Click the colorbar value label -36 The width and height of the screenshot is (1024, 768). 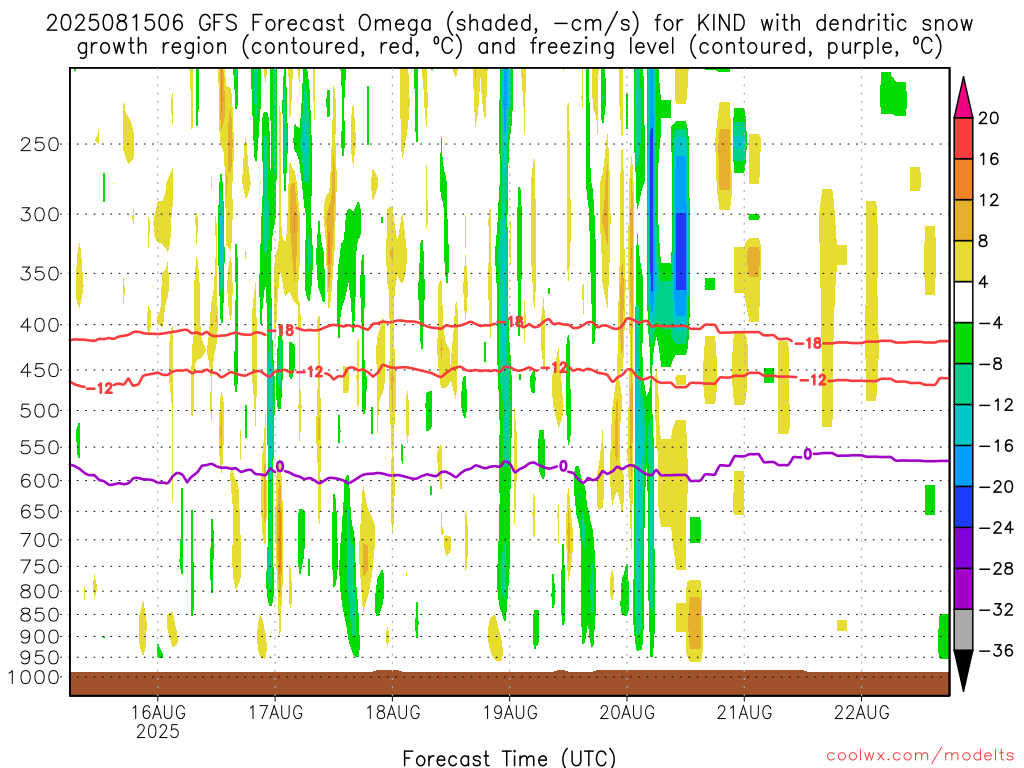click(x=995, y=650)
